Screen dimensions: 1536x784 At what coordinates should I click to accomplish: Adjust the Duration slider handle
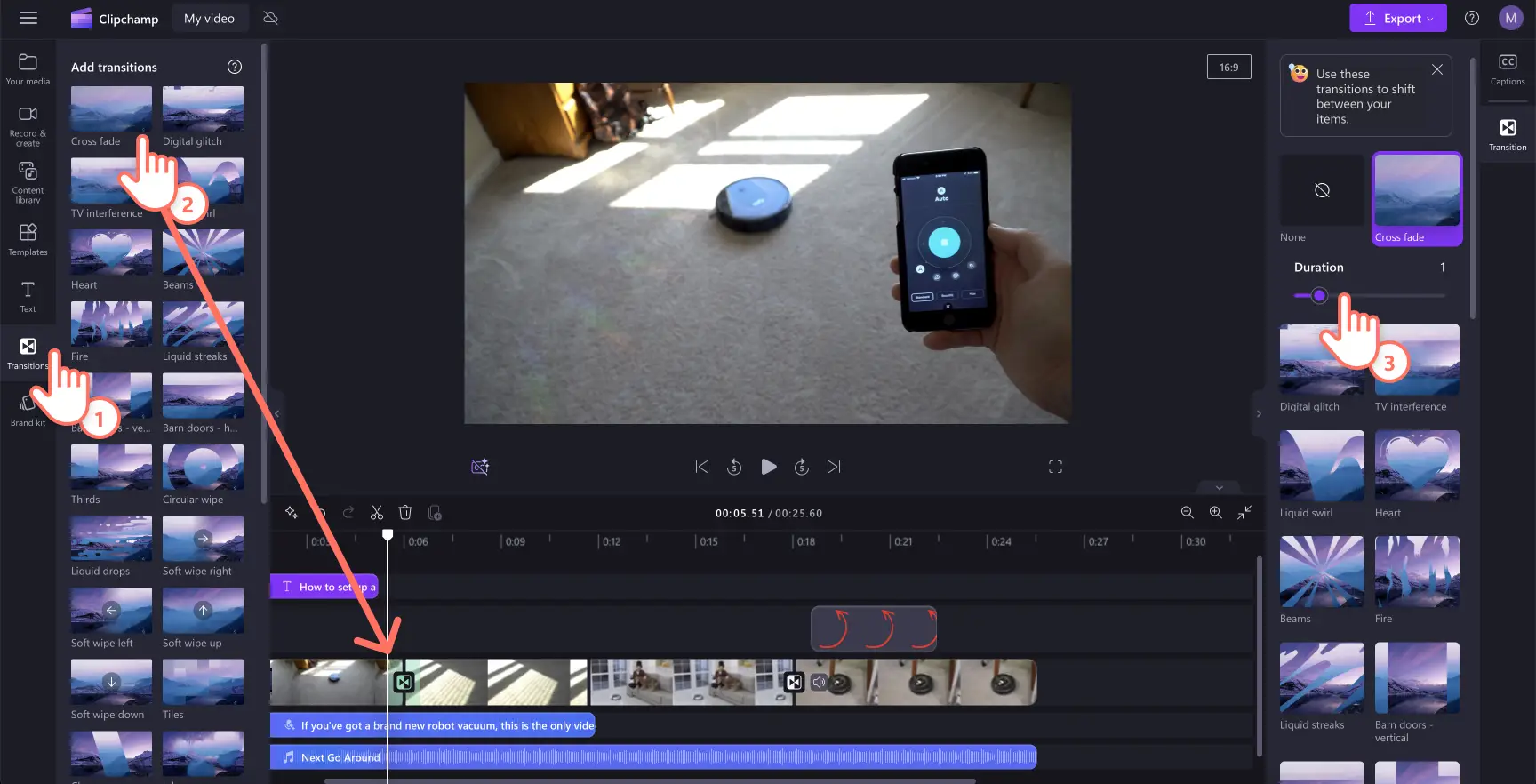pyautogui.click(x=1319, y=295)
